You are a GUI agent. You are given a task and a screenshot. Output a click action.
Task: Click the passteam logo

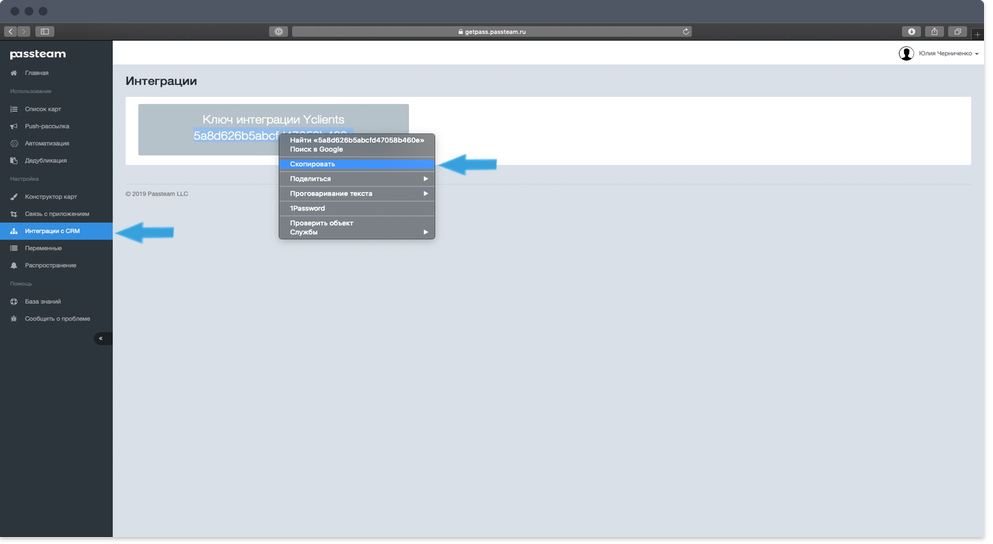point(37,54)
